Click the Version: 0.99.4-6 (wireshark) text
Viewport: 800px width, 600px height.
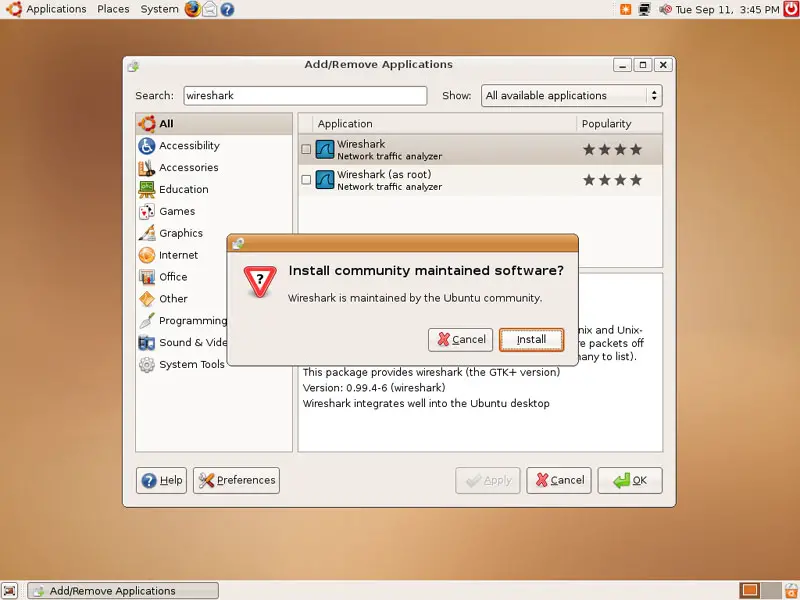click(374, 388)
